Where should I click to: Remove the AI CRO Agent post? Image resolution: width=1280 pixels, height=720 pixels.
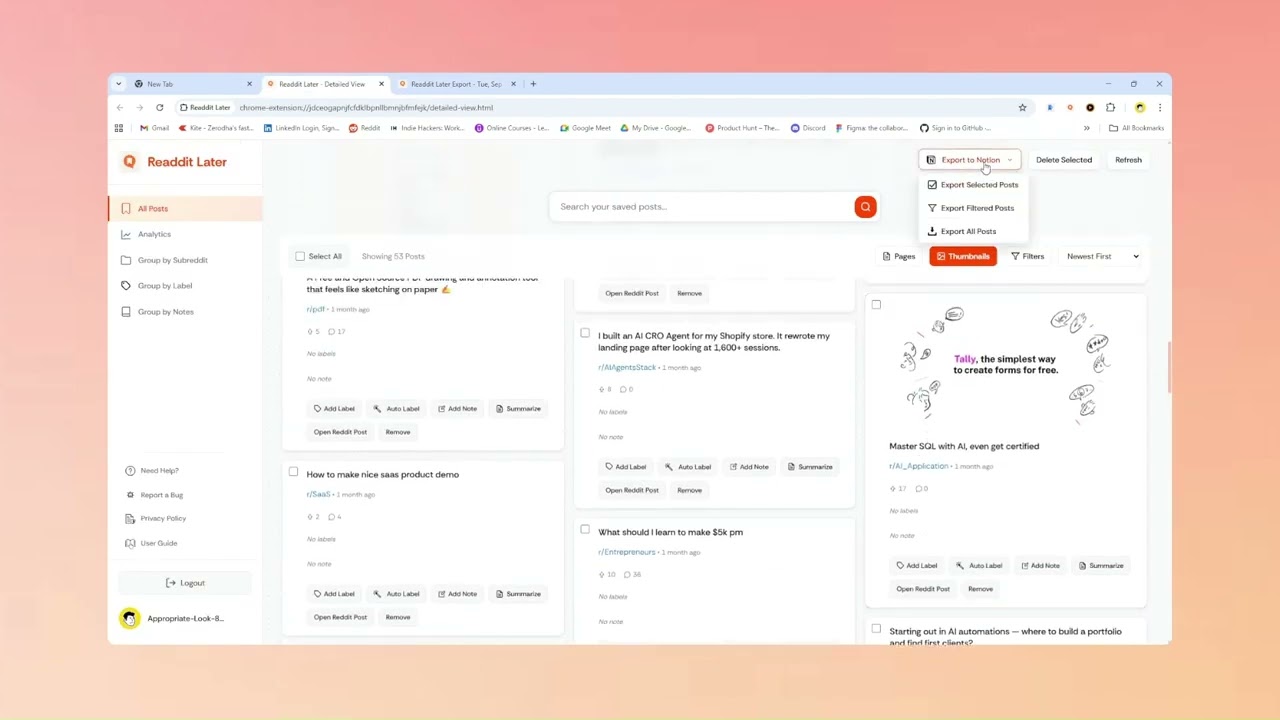pos(689,490)
